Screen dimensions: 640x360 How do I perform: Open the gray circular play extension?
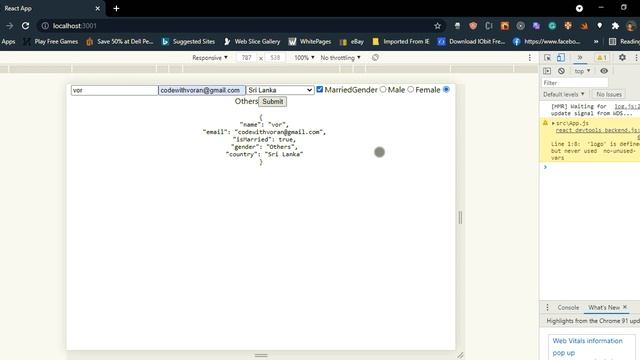(x=520, y=26)
